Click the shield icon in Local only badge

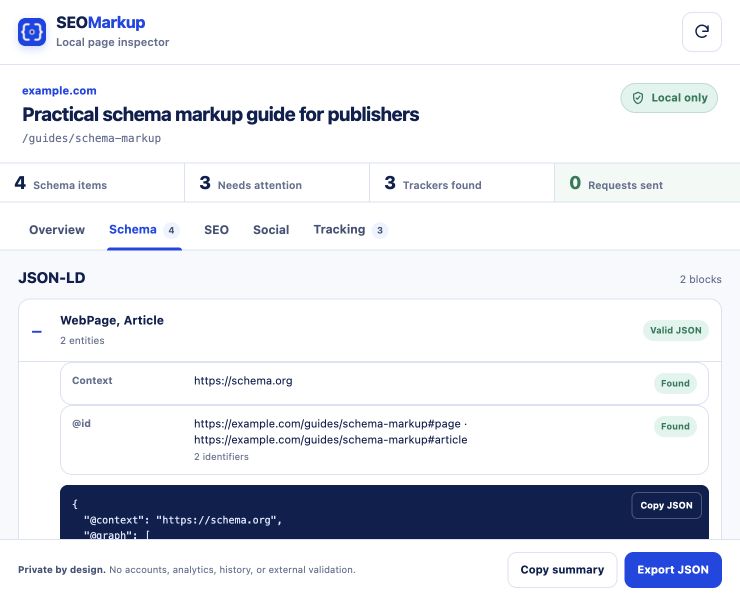(638, 98)
